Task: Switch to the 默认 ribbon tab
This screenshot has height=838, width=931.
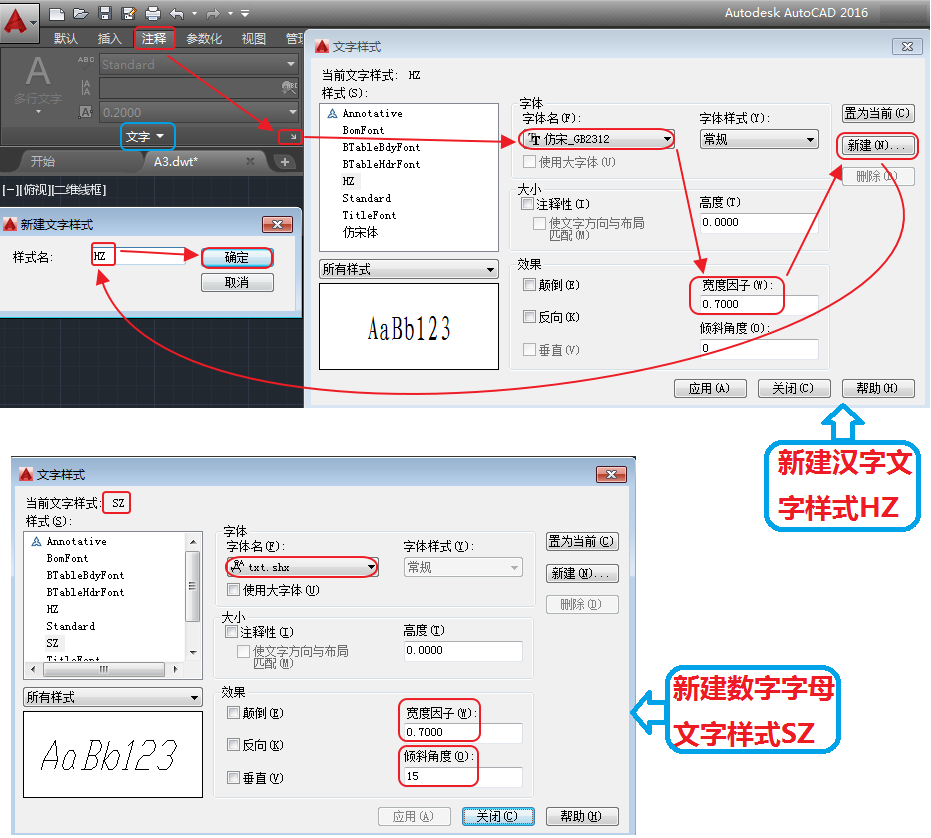Action: [65, 39]
